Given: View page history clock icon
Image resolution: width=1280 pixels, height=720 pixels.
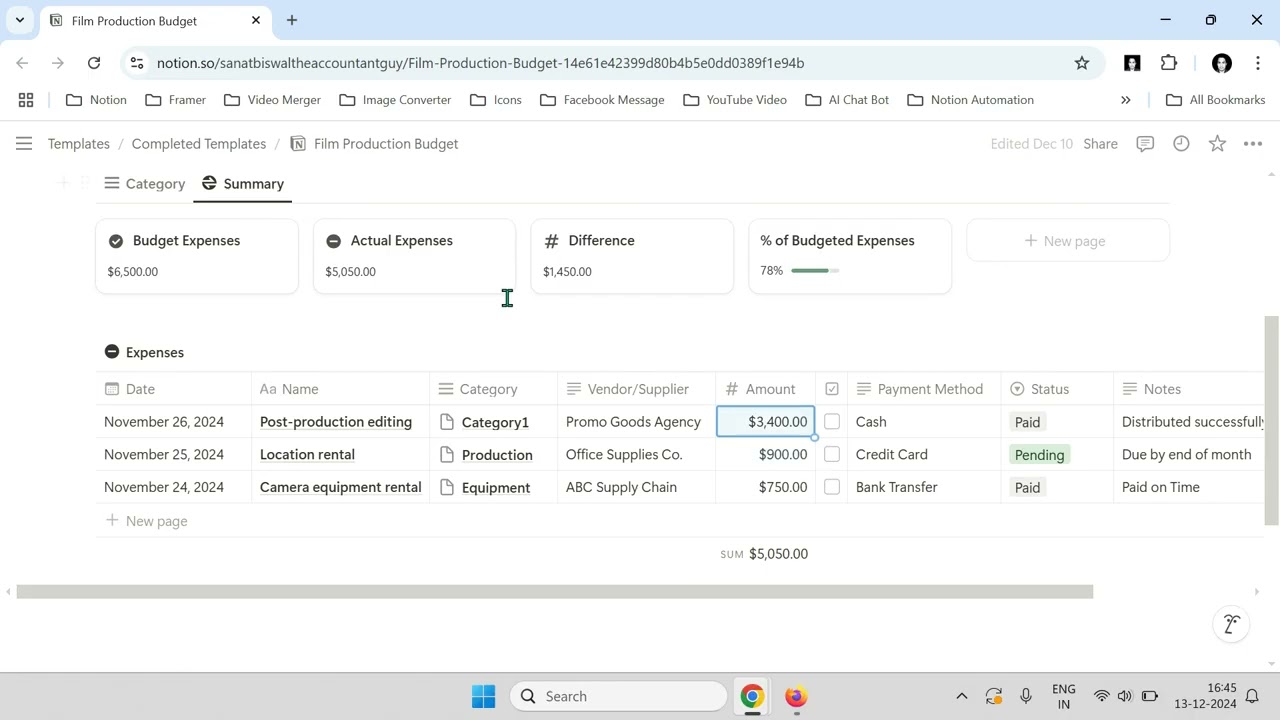Looking at the screenshot, I should 1181,144.
